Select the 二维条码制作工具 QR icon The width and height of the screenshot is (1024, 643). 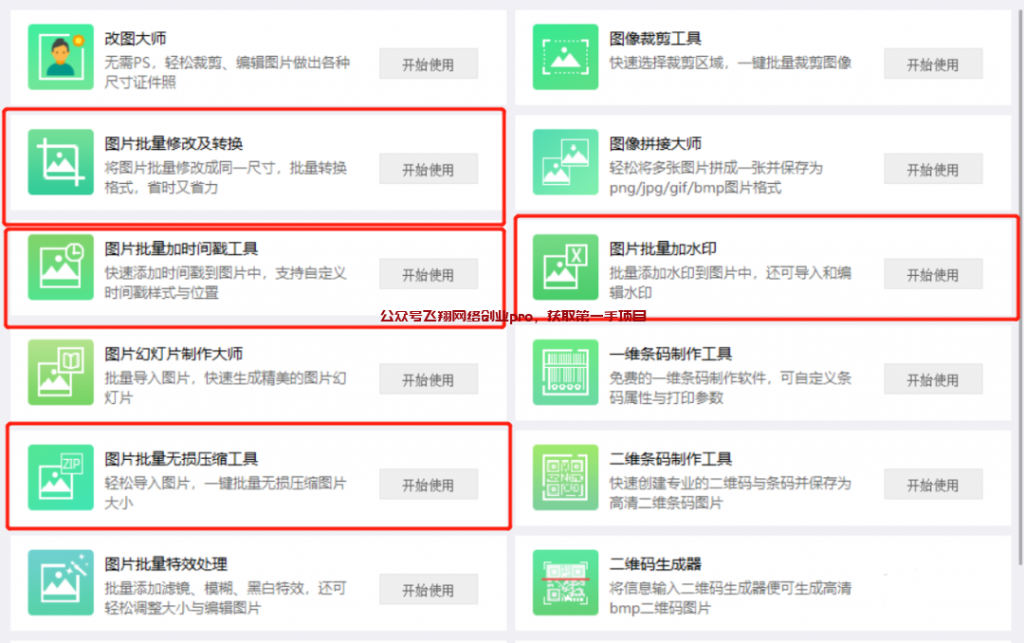(x=566, y=477)
